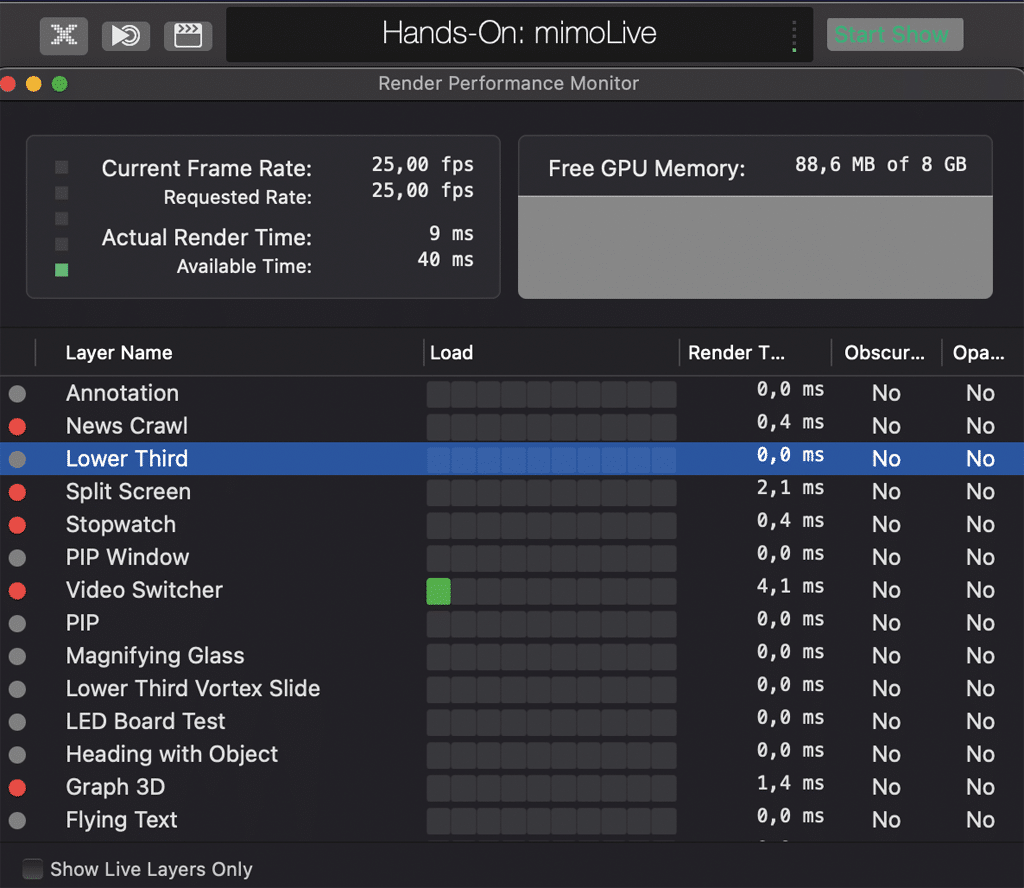Click the Obscured column header
Image resolution: width=1024 pixels, height=888 pixels.
click(x=884, y=353)
